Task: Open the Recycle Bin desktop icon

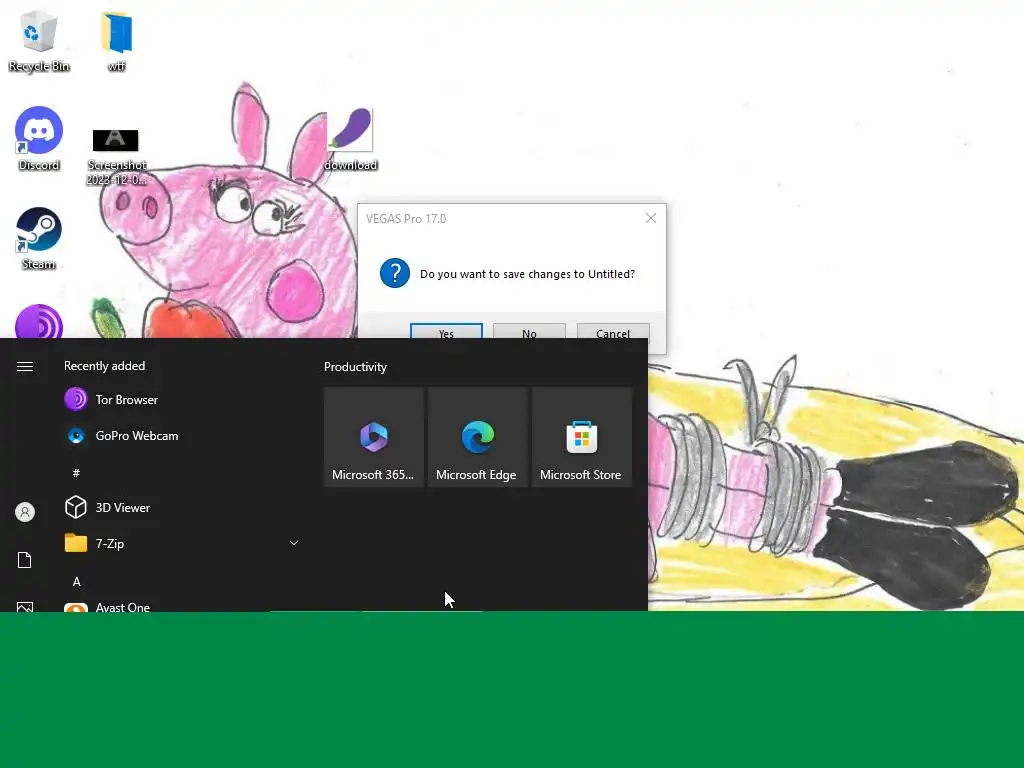Action: [x=39, y=40]
